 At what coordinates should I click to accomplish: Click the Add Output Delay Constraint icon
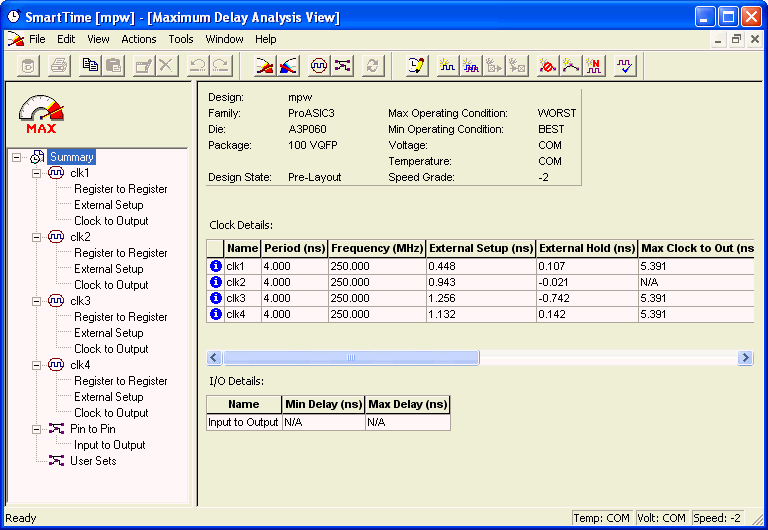(x=517, y=66)
